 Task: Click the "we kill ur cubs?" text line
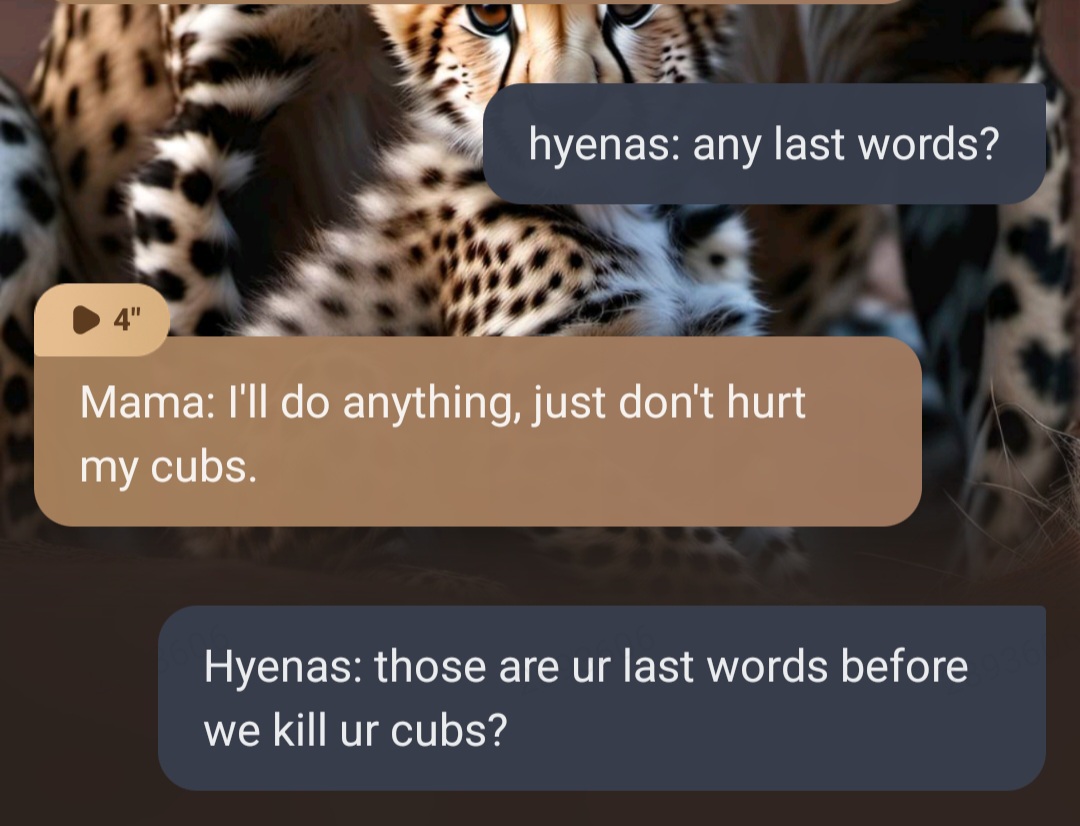[x=355, y=730]
